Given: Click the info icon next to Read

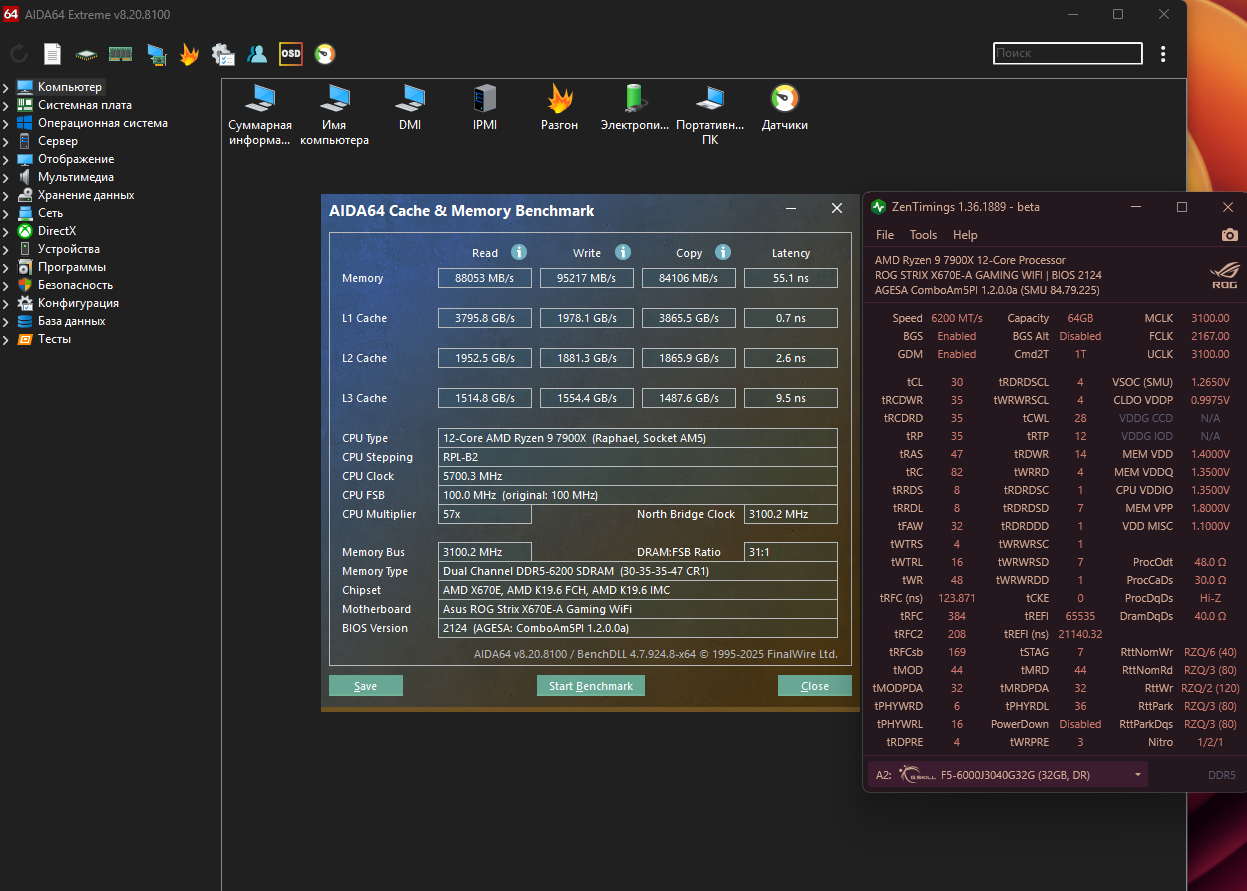Looking at the screenshot, I should 519,253.
